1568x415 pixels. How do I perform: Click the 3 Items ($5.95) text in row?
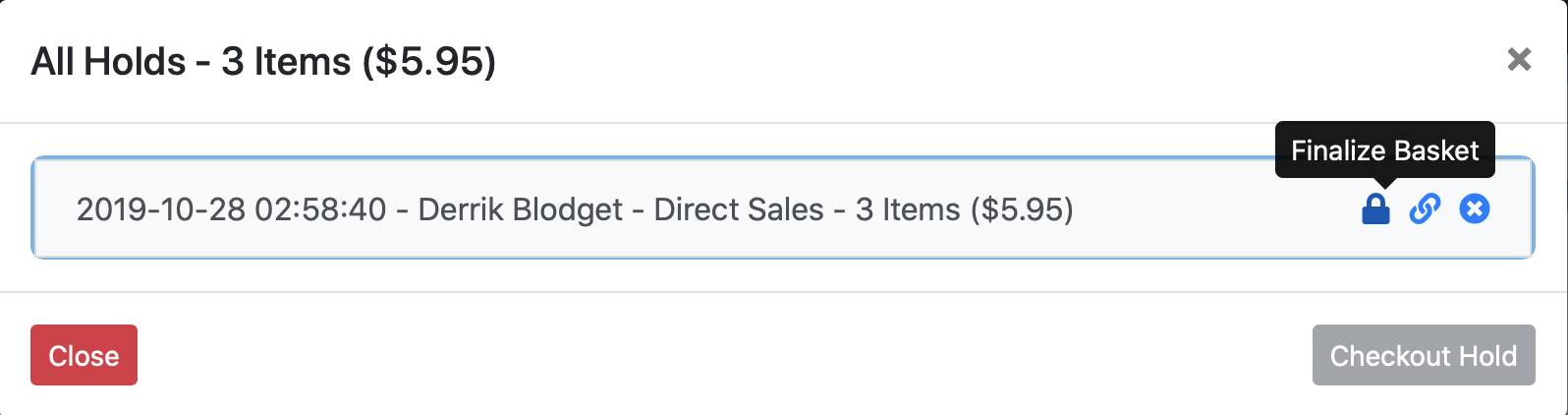964,209
